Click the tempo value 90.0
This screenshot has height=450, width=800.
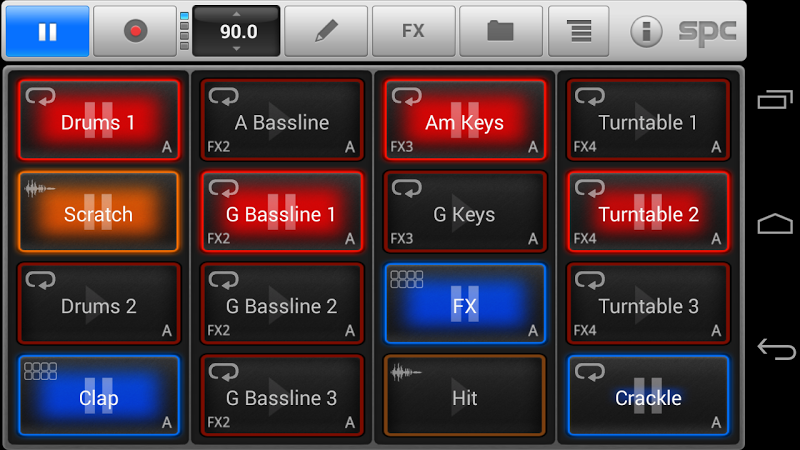tap(238, 32)
